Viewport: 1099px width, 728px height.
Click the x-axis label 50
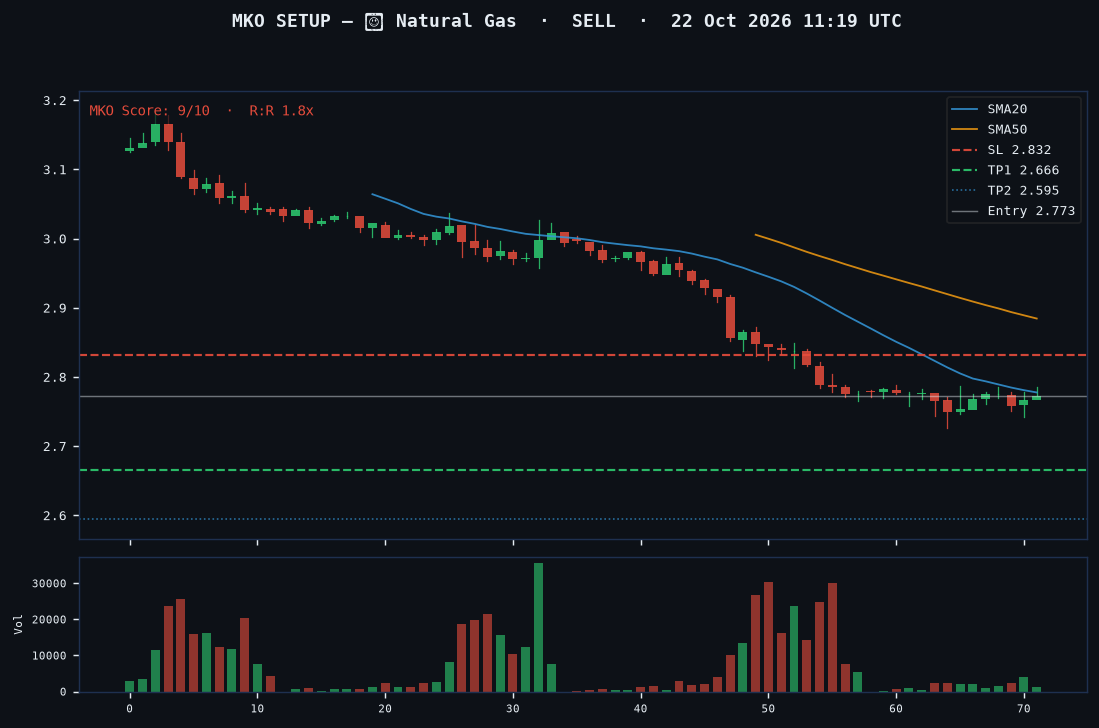(x=768, y=709)
